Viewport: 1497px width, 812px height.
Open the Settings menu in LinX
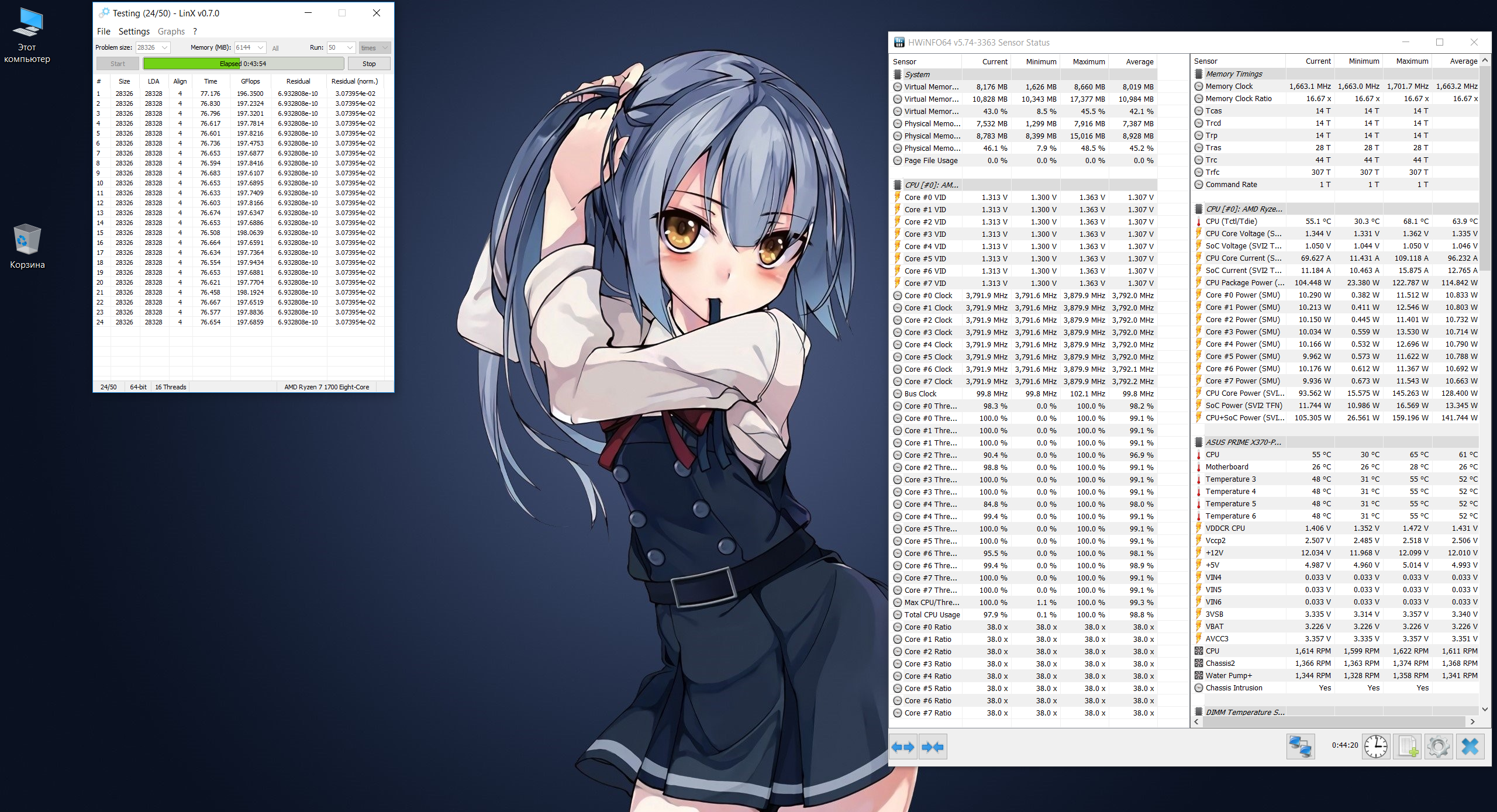(134, 32)
